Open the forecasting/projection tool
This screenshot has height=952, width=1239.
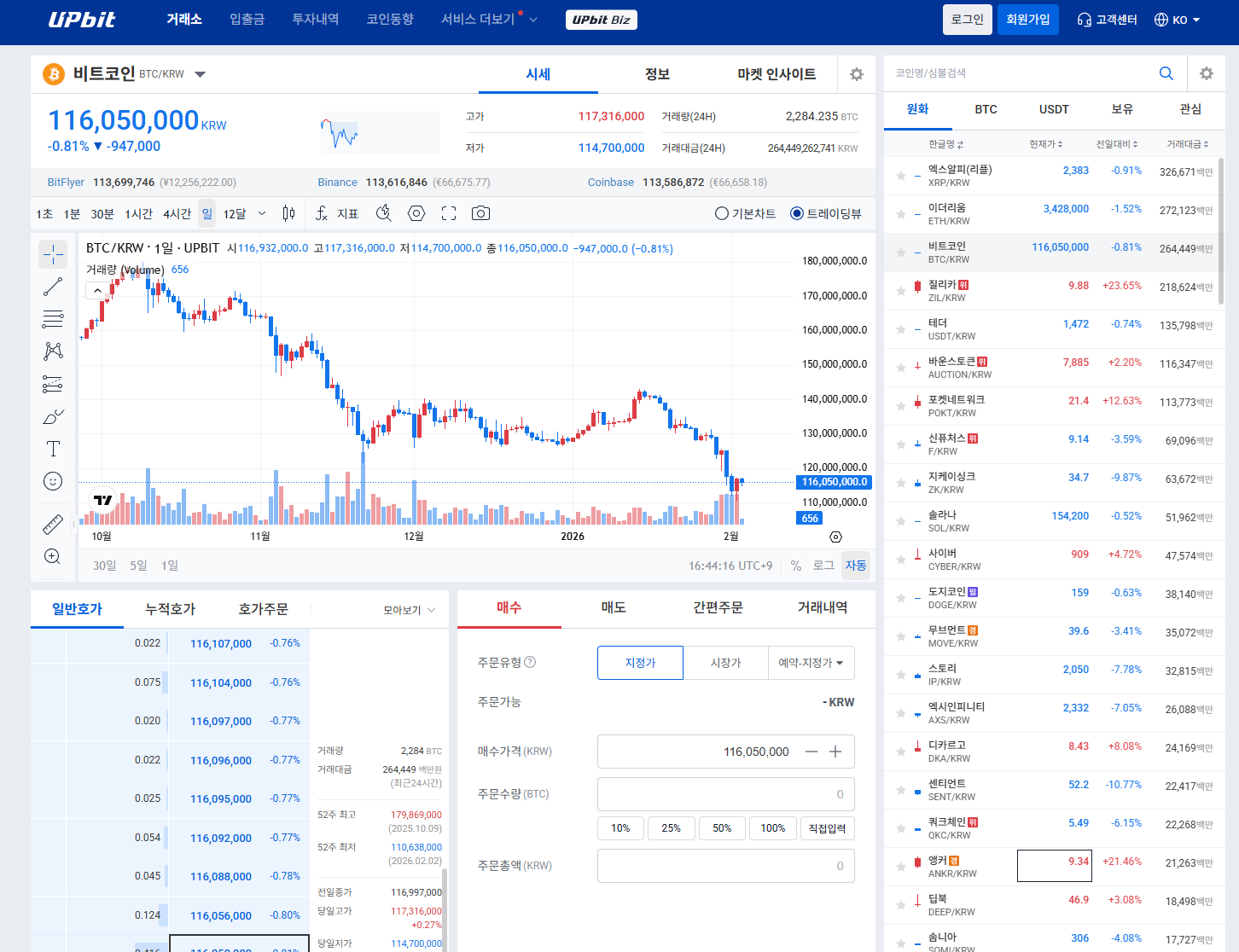pyautogui.click(x=53, y=384)
